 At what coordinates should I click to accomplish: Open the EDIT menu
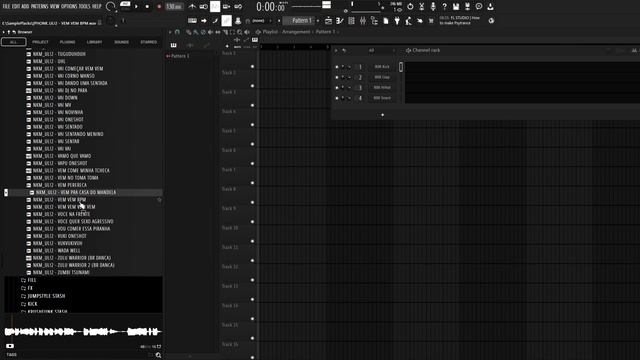[16, 7]
